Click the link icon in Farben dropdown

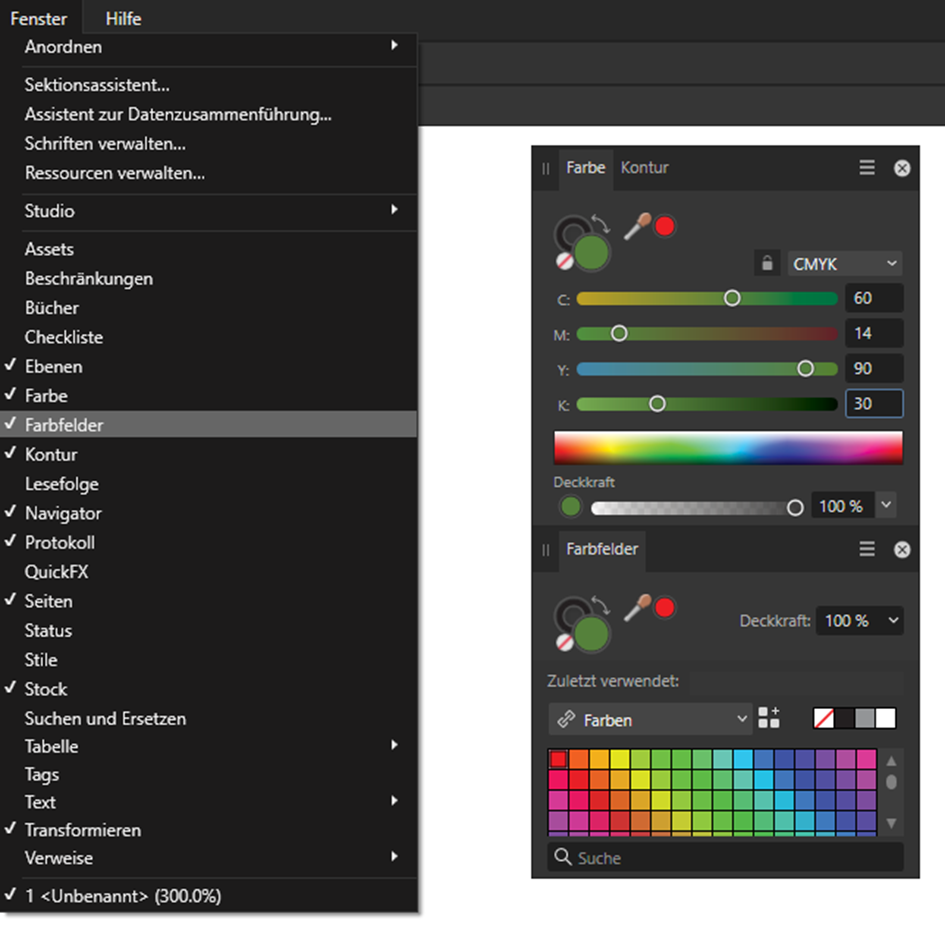pos(566,719)
